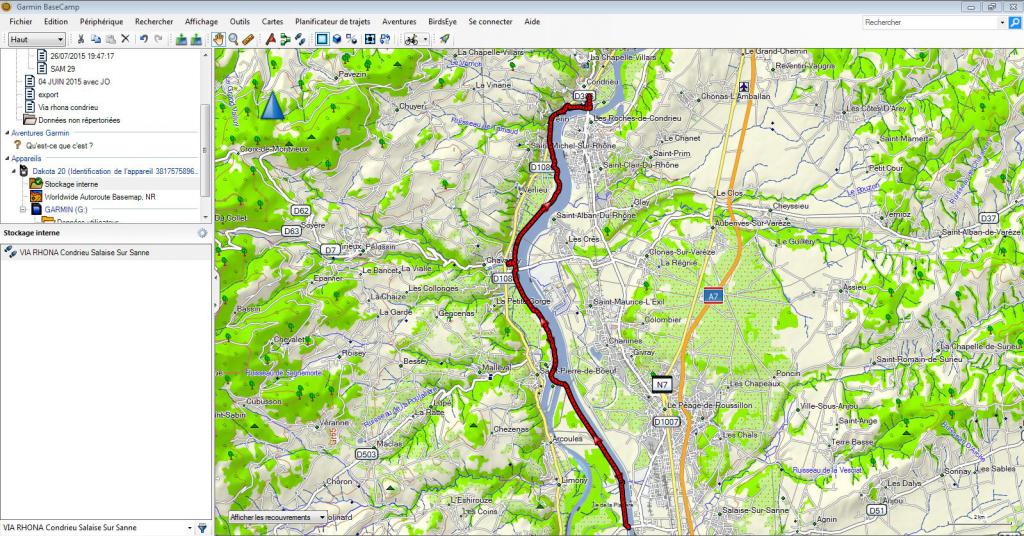
Task: Select the SAM 29 list
Action: click(x=63, y=69)
